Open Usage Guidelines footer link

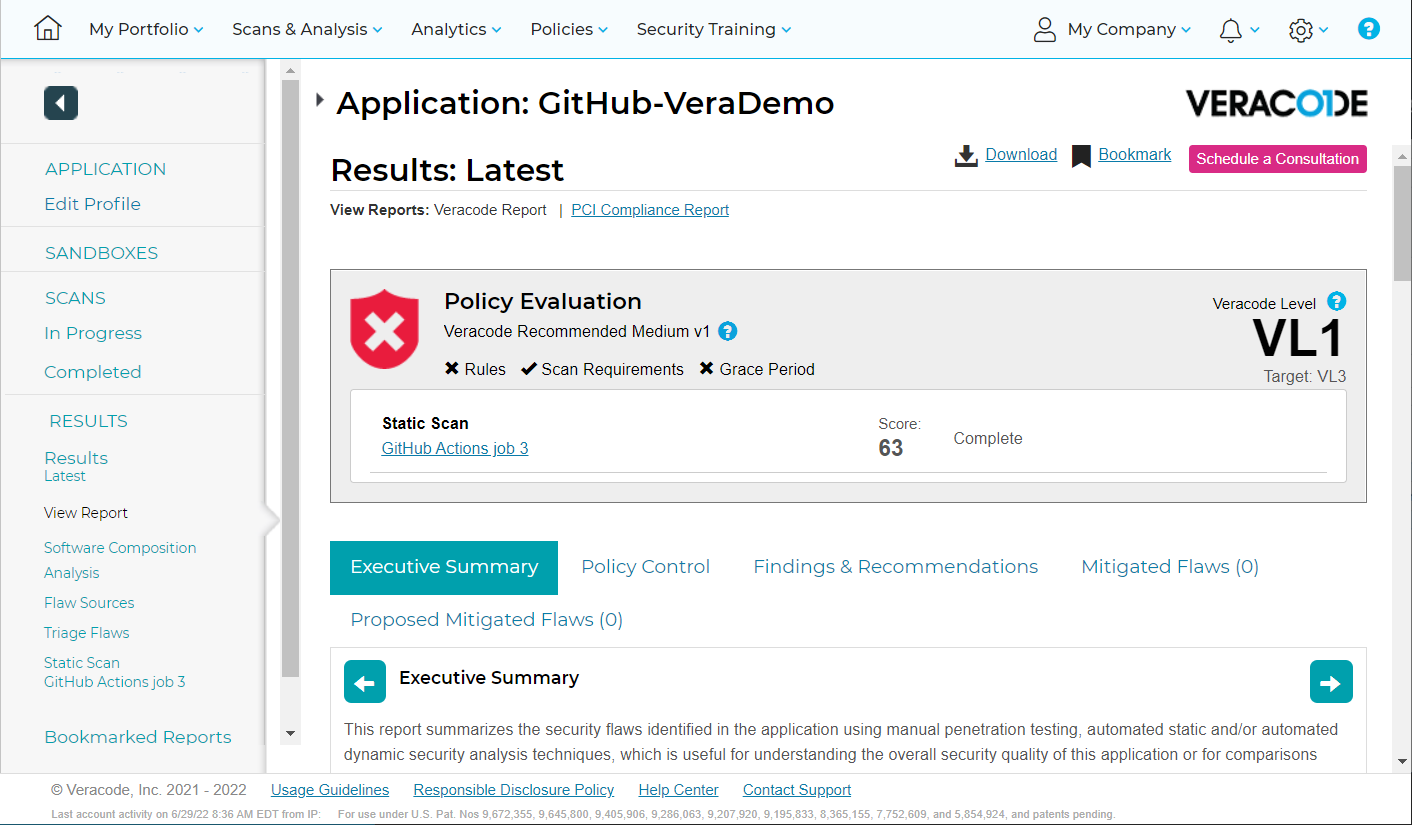click(330, 790)
